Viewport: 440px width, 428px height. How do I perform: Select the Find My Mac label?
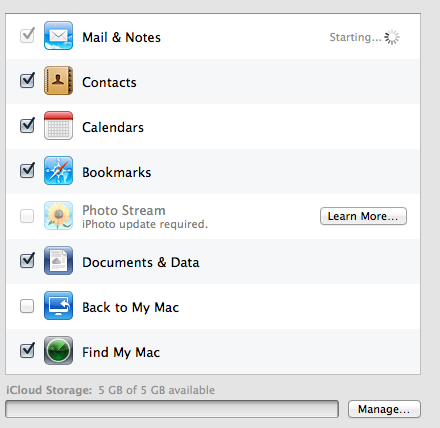pyautogui.click(x=121, y=352)
